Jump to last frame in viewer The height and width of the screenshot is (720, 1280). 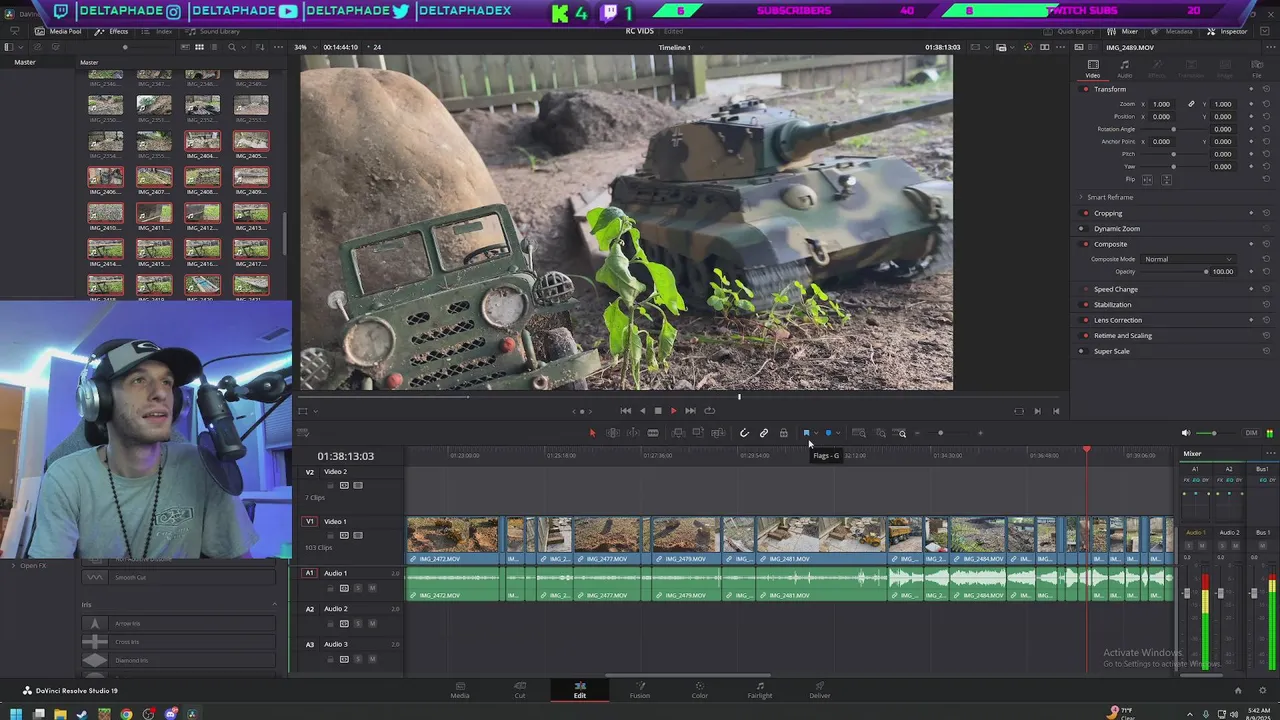[x=690, y=411]
